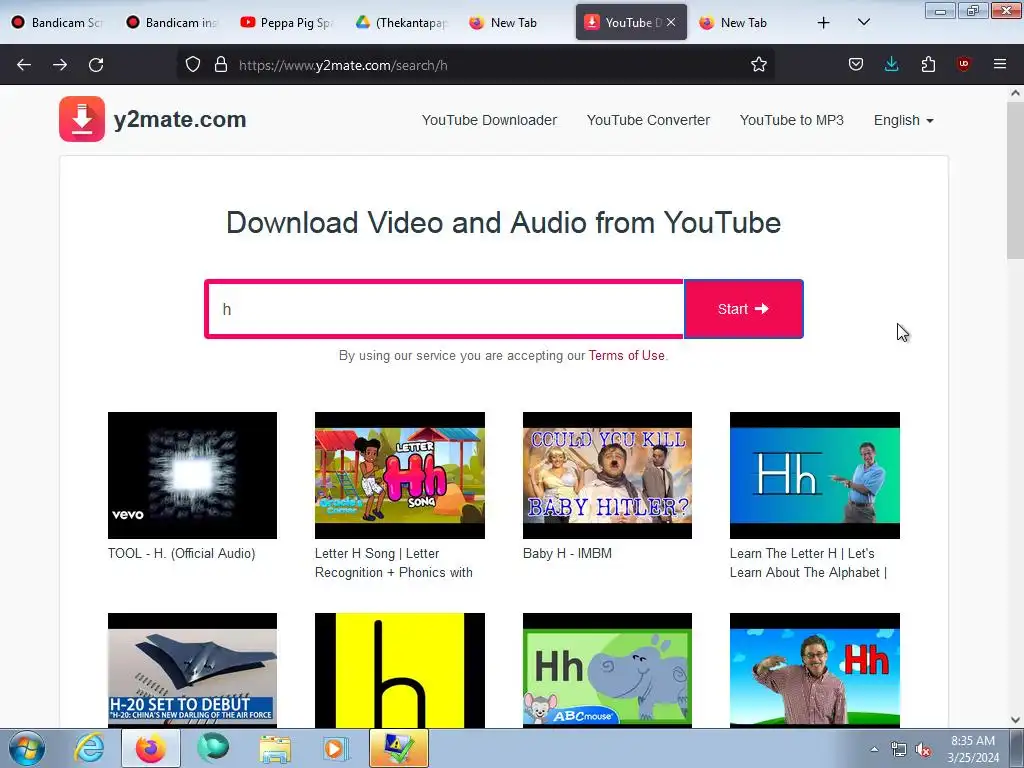Open the Baby Hitler video thumbnail
This screenshot has width=1024, height=768.
(607, 475)
